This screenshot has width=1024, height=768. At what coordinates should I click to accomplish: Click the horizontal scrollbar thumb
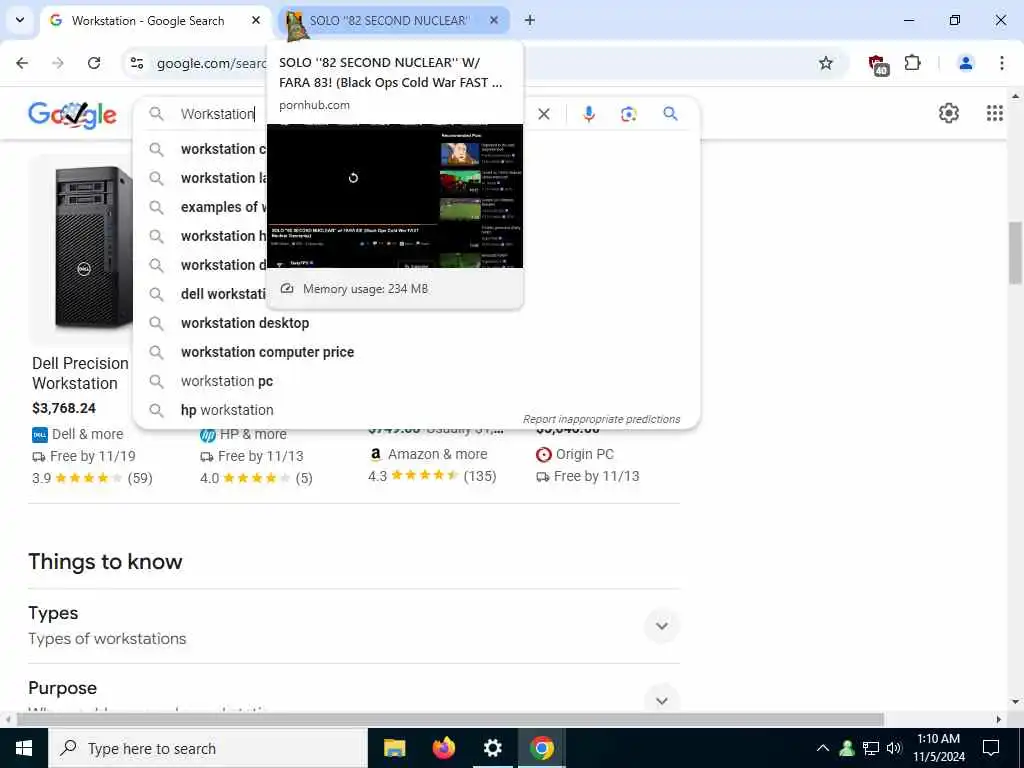[450, 720]
